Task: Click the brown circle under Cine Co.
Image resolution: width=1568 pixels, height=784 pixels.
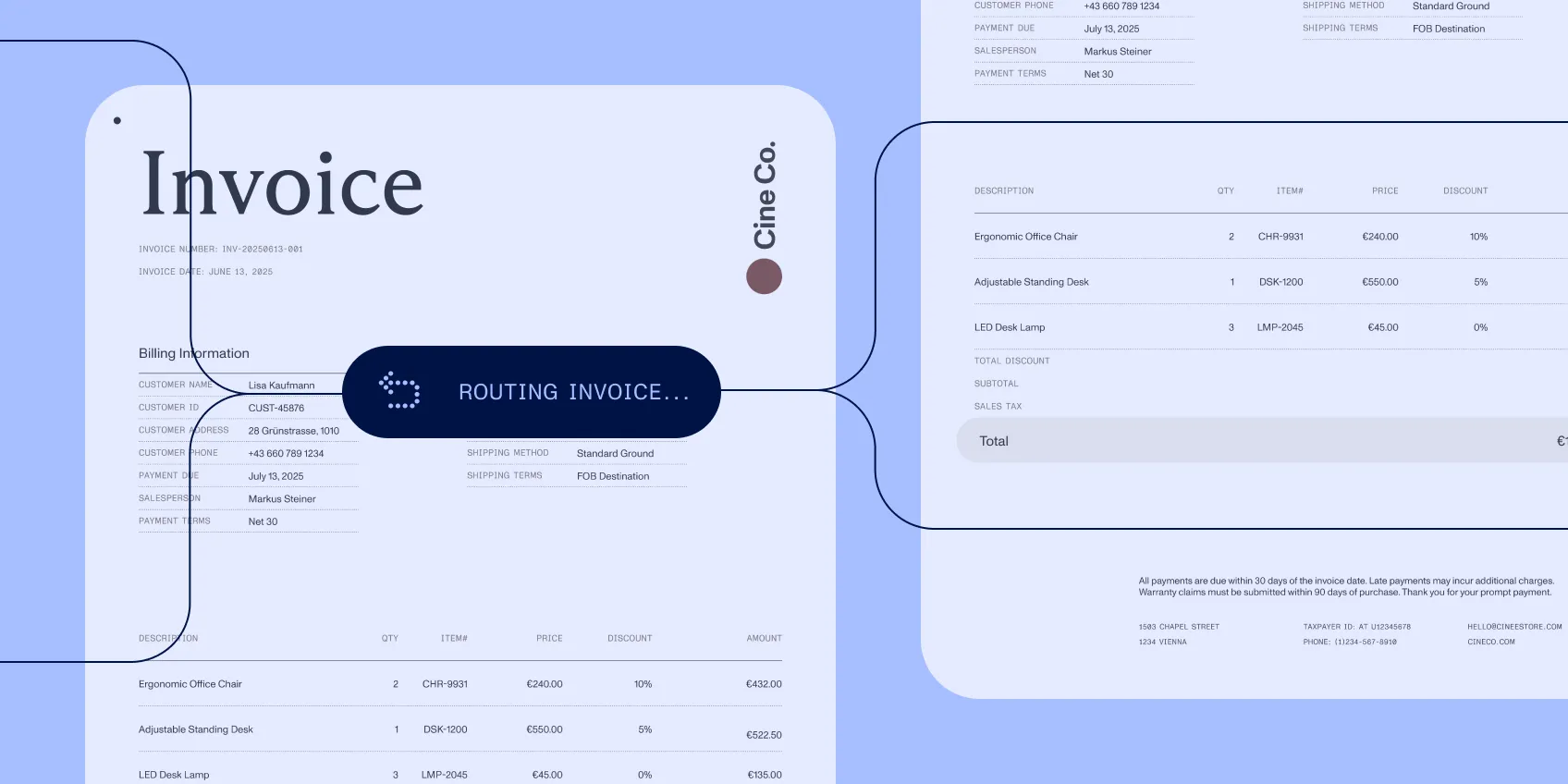Action: (764, 276)
